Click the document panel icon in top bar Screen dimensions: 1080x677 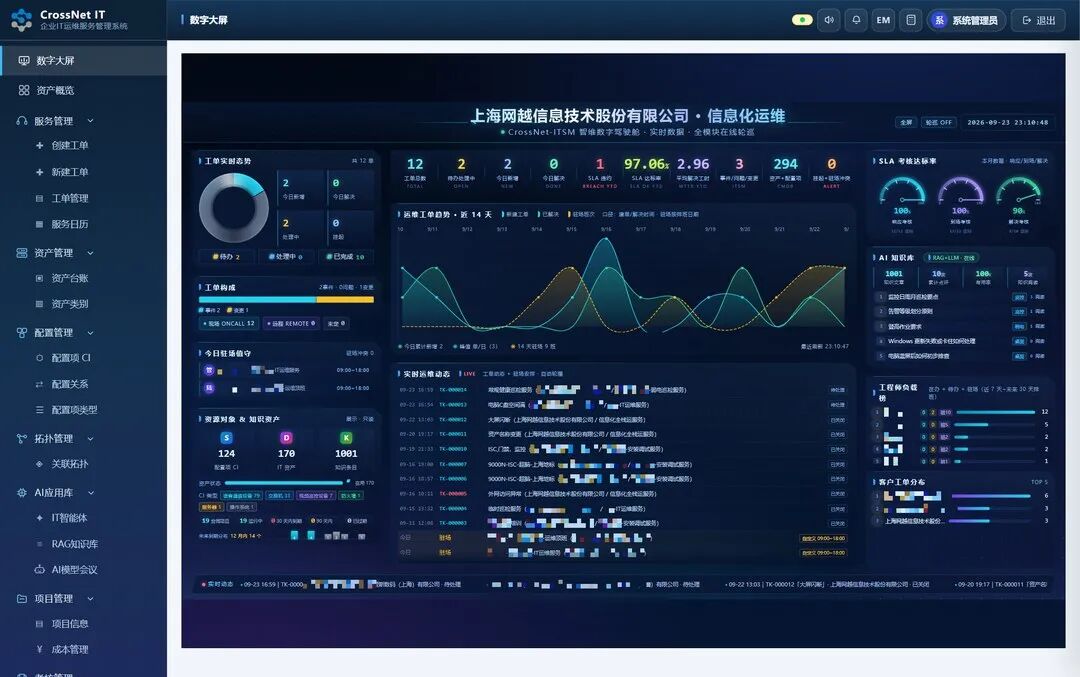coord(911,20)
